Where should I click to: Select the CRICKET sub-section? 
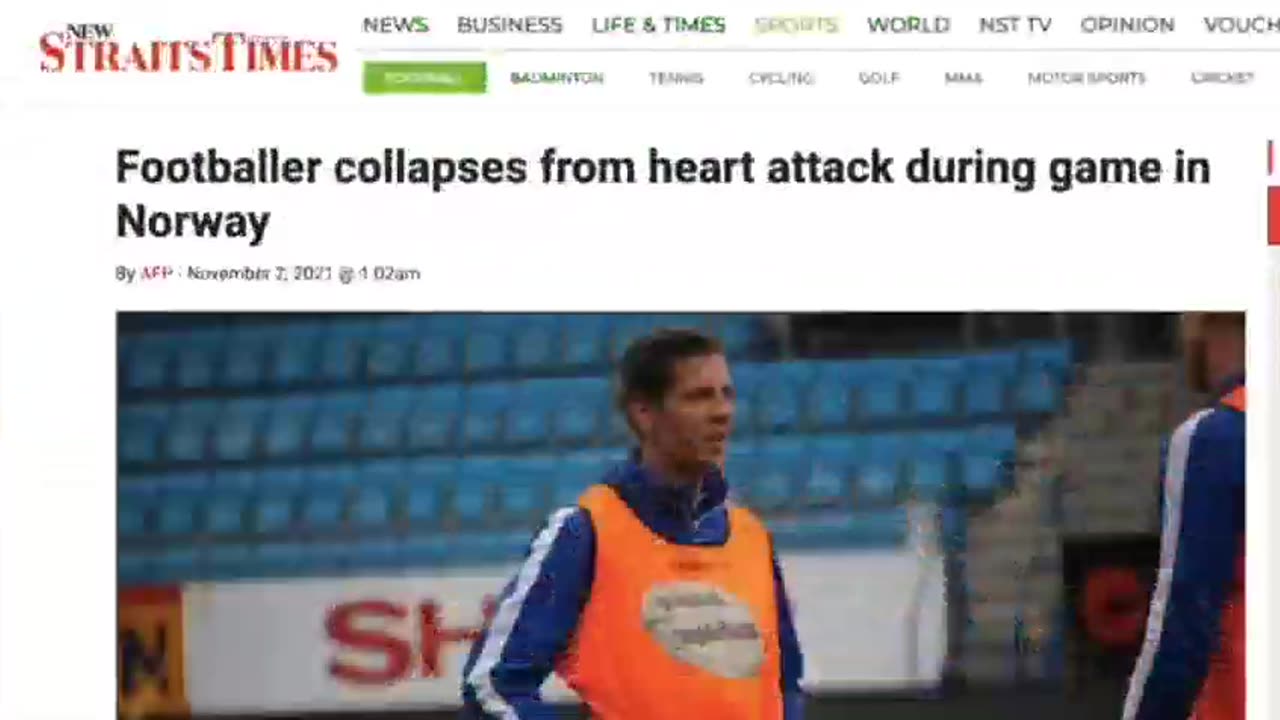(1222, 78)
